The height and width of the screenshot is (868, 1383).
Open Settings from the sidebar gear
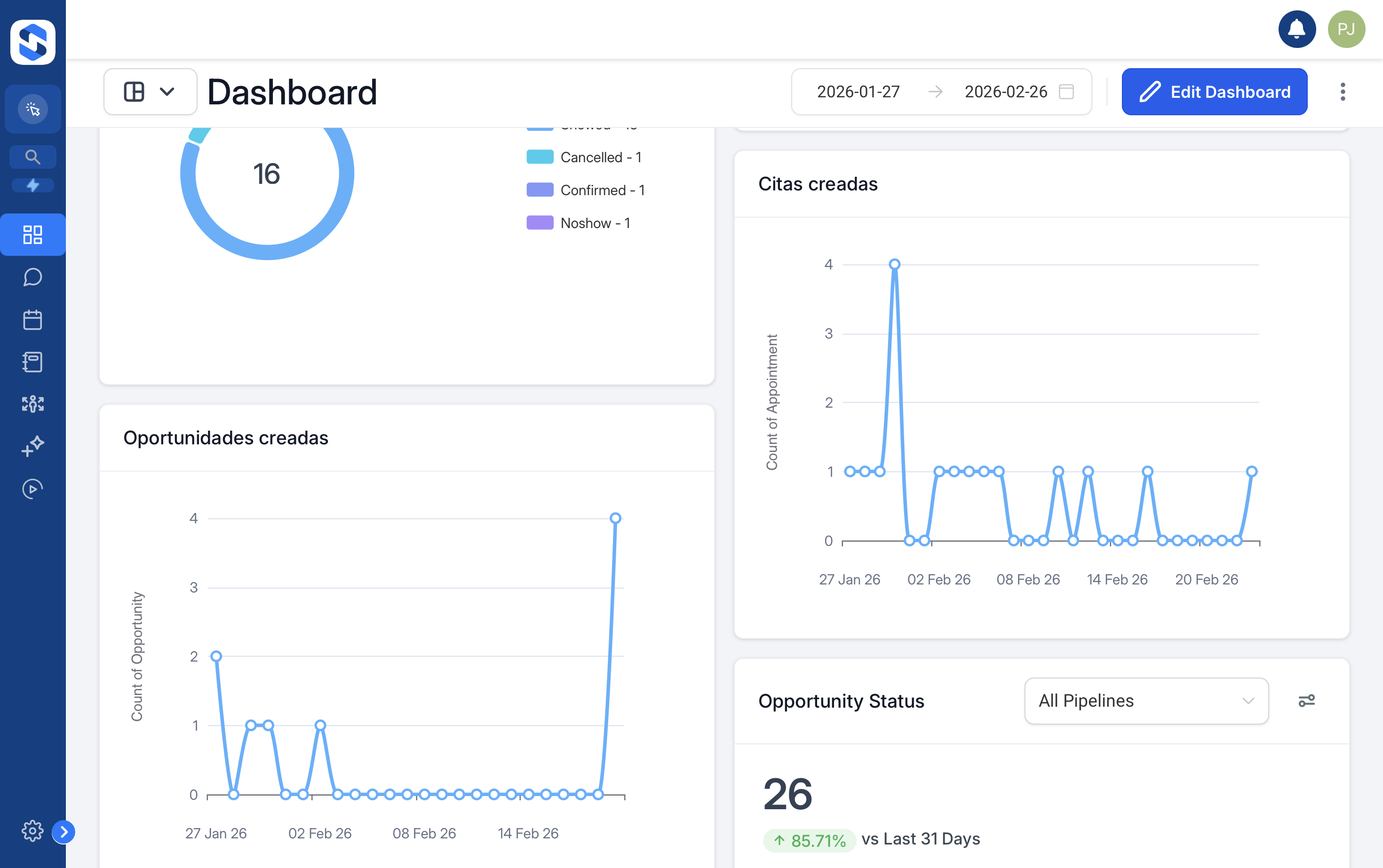tap(33, 831)
